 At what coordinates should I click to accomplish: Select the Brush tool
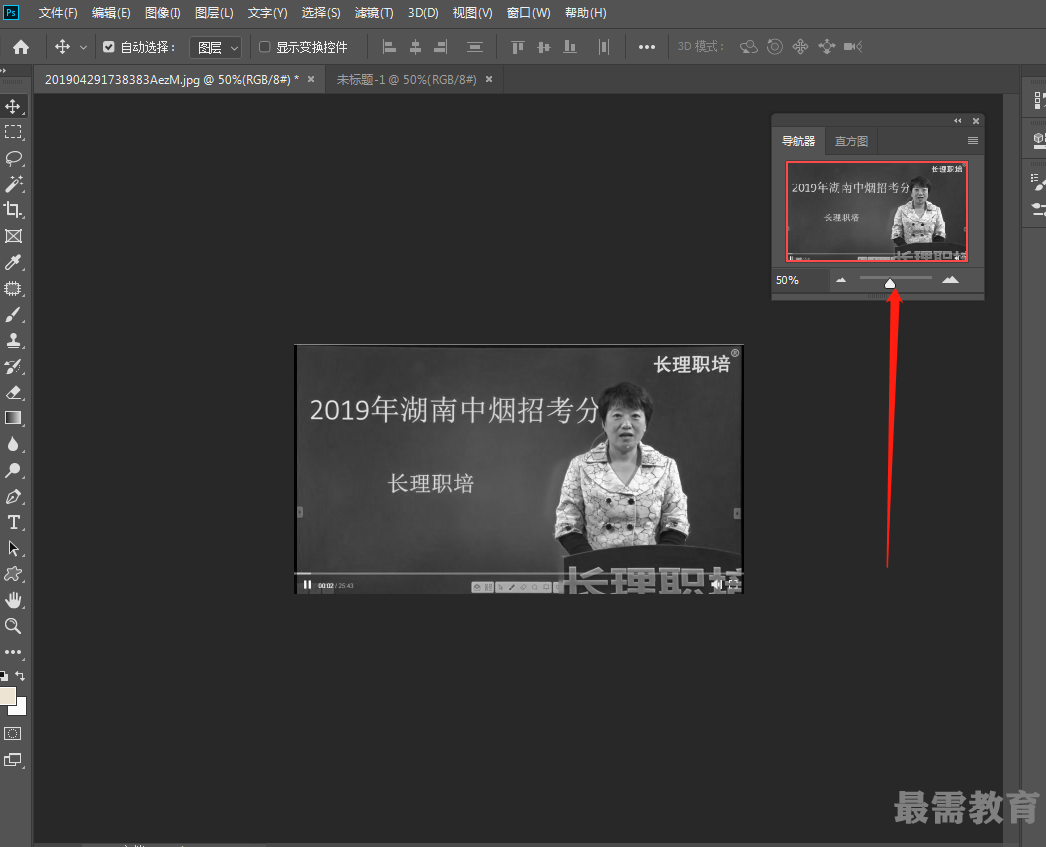pos(13,314)
